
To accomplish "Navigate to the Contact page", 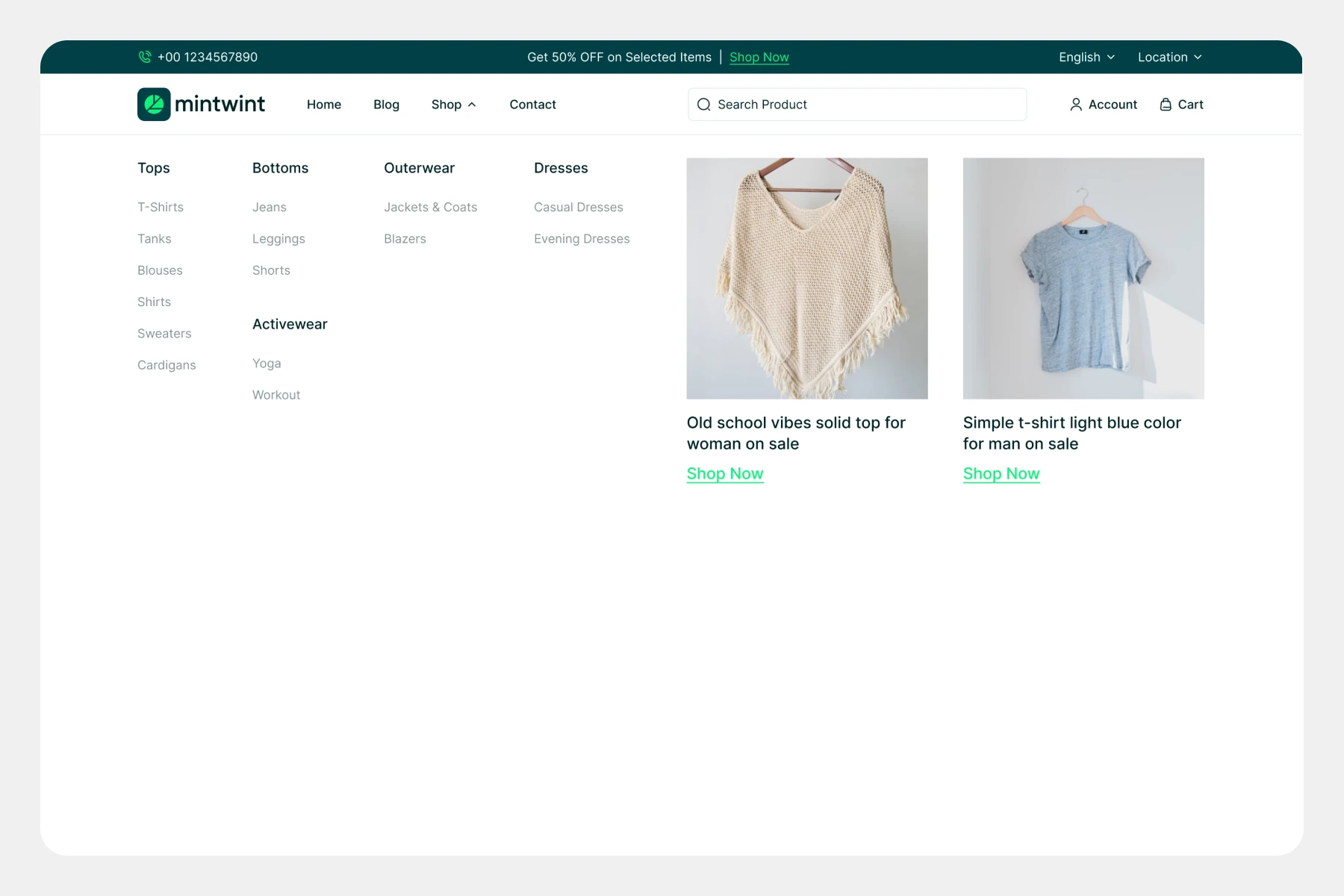I will click(532, 105).
